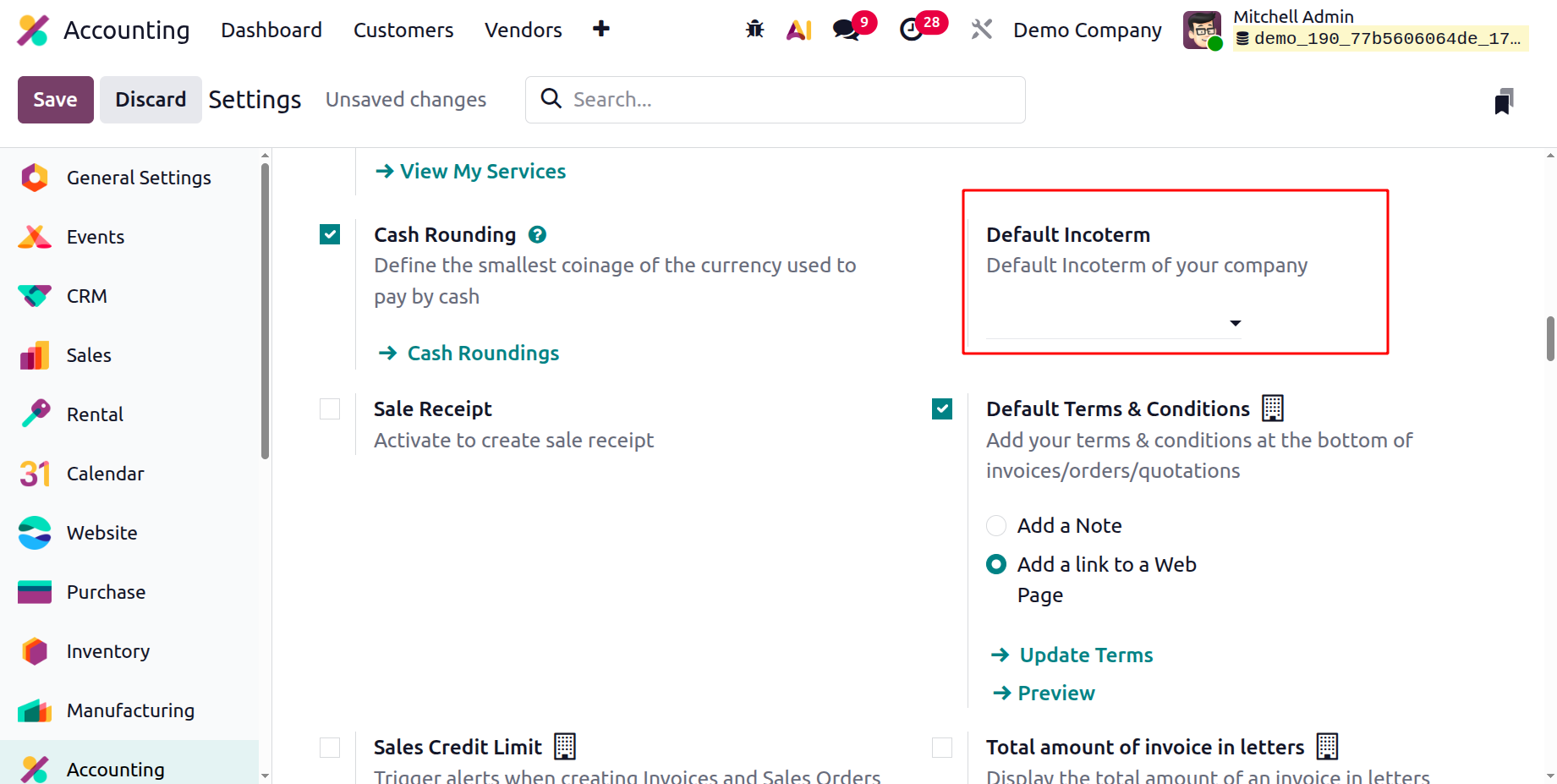Open the Vendors menu
This screenshot has height=784, width=1557.
pyautogui.click(x=523, y=30)
